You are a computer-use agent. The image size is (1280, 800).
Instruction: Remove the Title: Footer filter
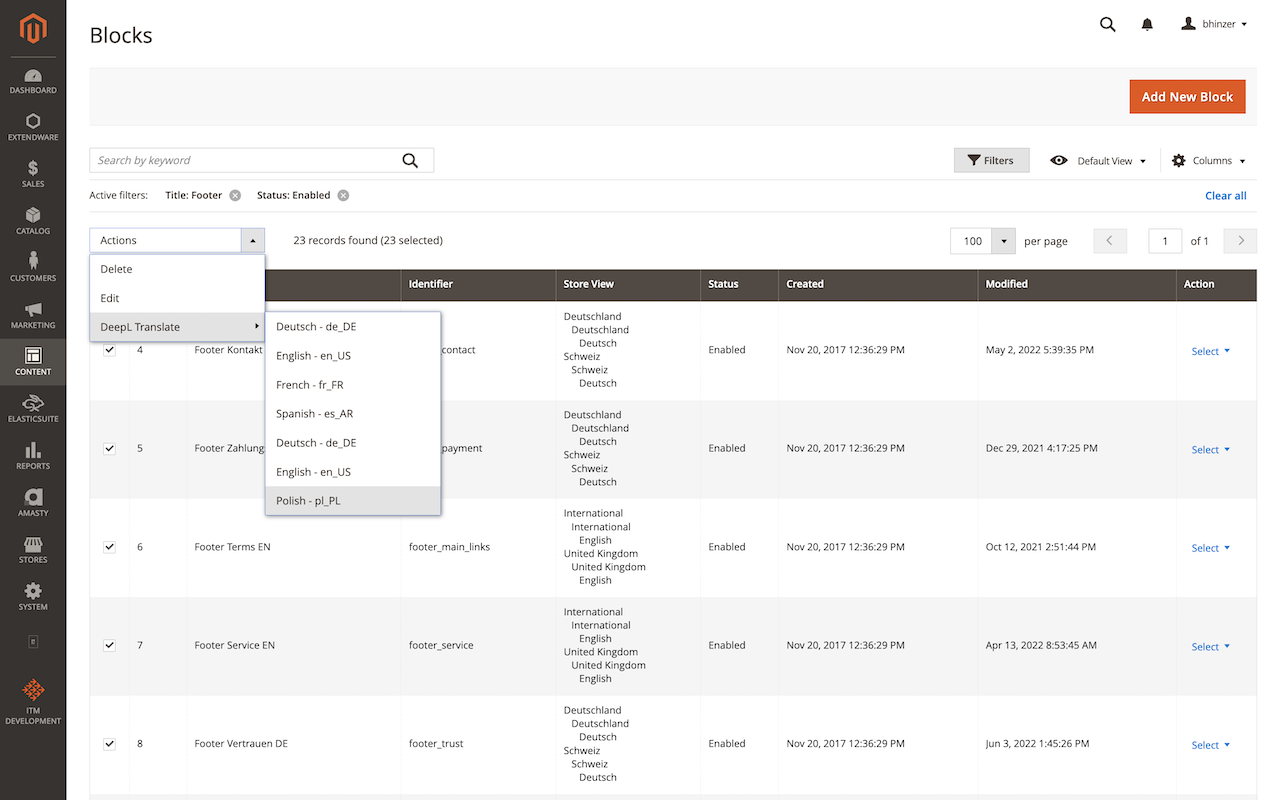[235, 196]
